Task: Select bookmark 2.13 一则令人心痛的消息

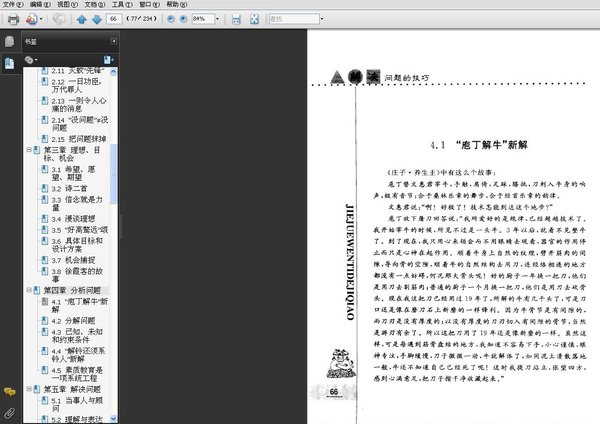Action: [79, 104]
